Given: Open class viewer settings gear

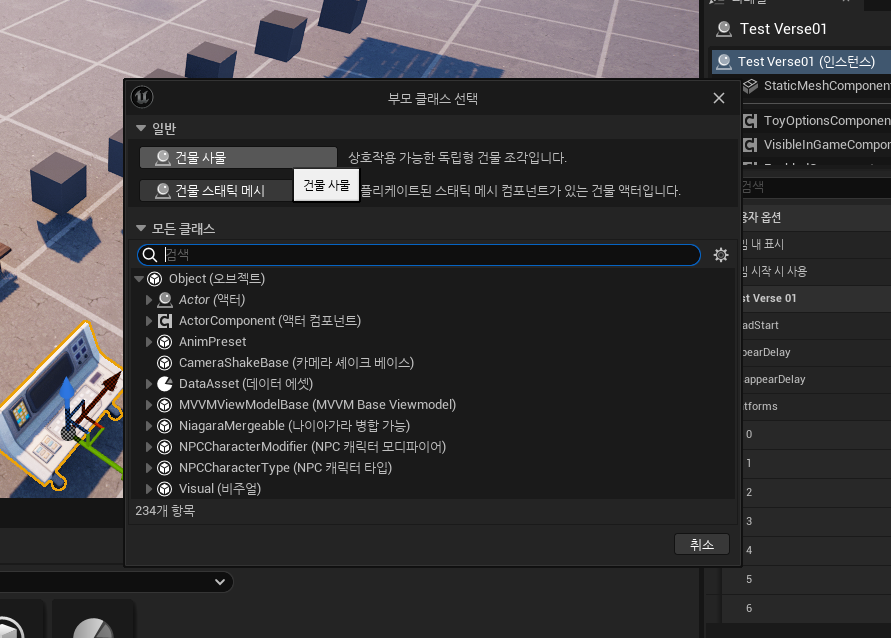Looking at the screenshot, I should (x=721, y=255).
